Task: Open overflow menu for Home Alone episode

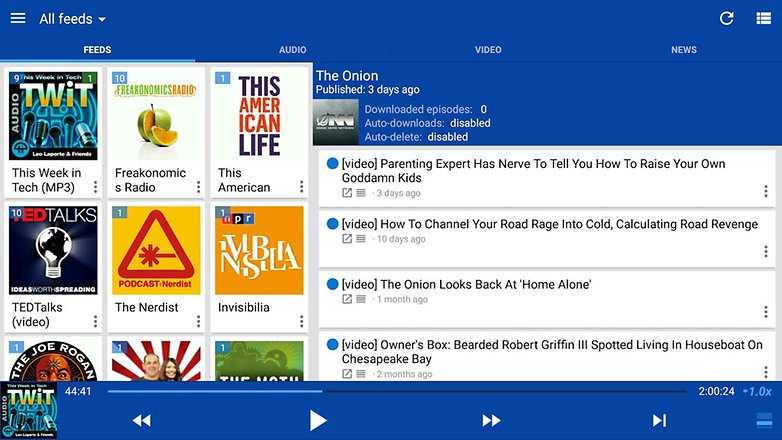Action: coord(766,312)
